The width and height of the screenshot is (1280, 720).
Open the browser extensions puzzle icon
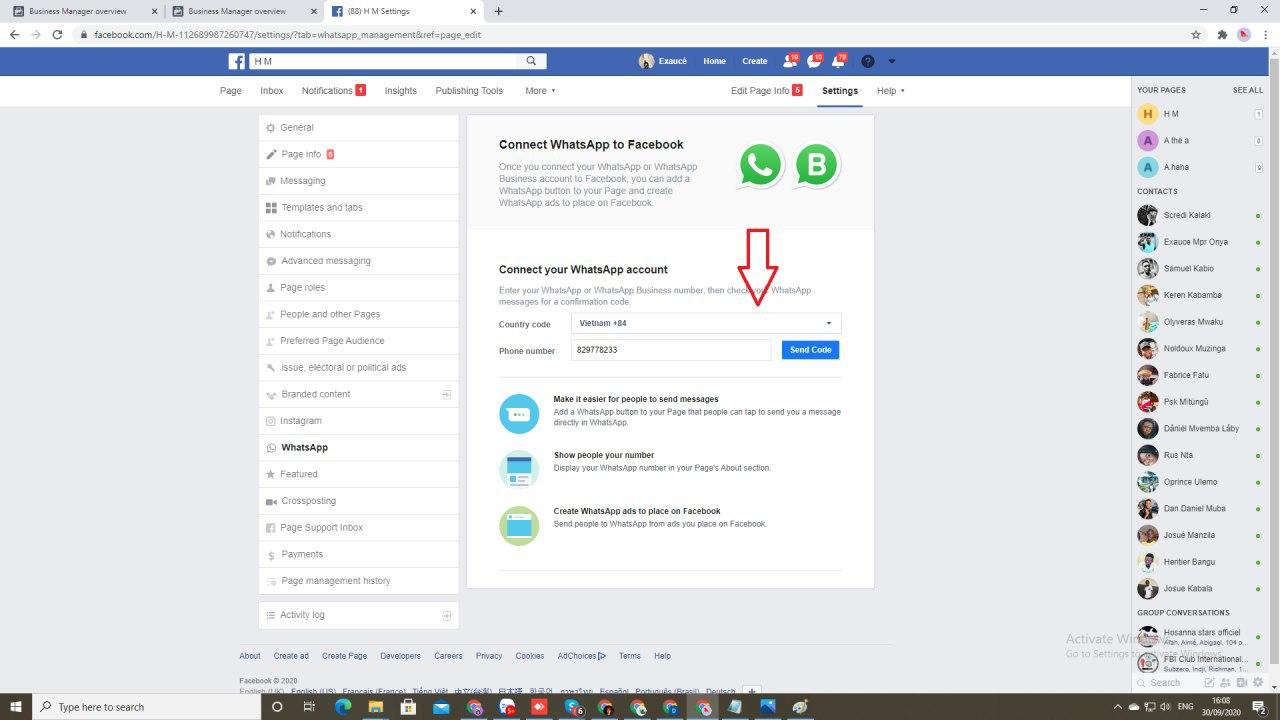tap(1221, 34)
